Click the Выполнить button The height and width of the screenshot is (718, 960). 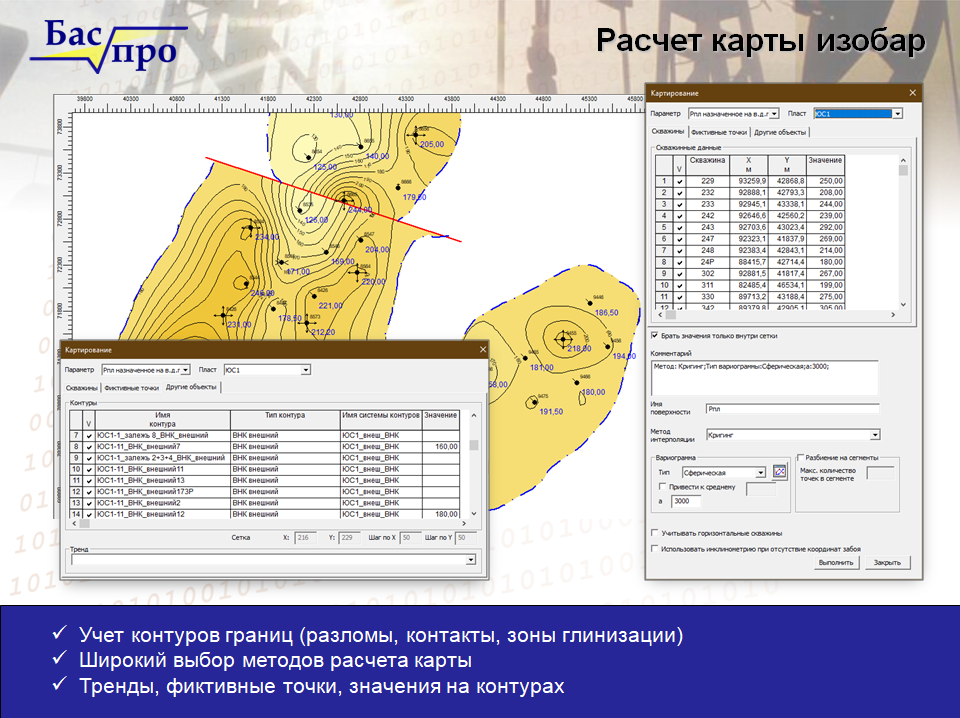coord(836,563)
